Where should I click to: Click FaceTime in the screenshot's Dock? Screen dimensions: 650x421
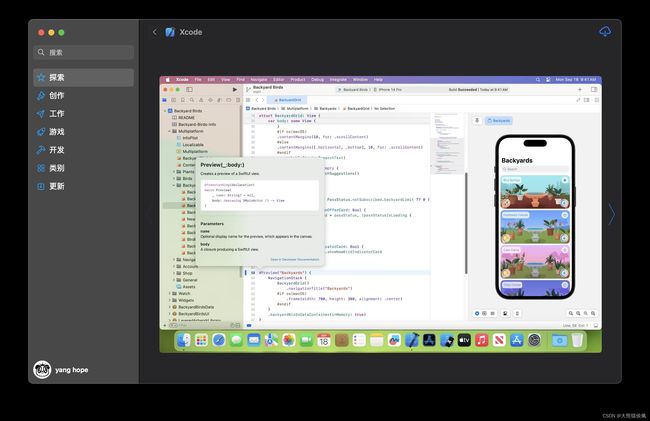click(x=306, y=341)
